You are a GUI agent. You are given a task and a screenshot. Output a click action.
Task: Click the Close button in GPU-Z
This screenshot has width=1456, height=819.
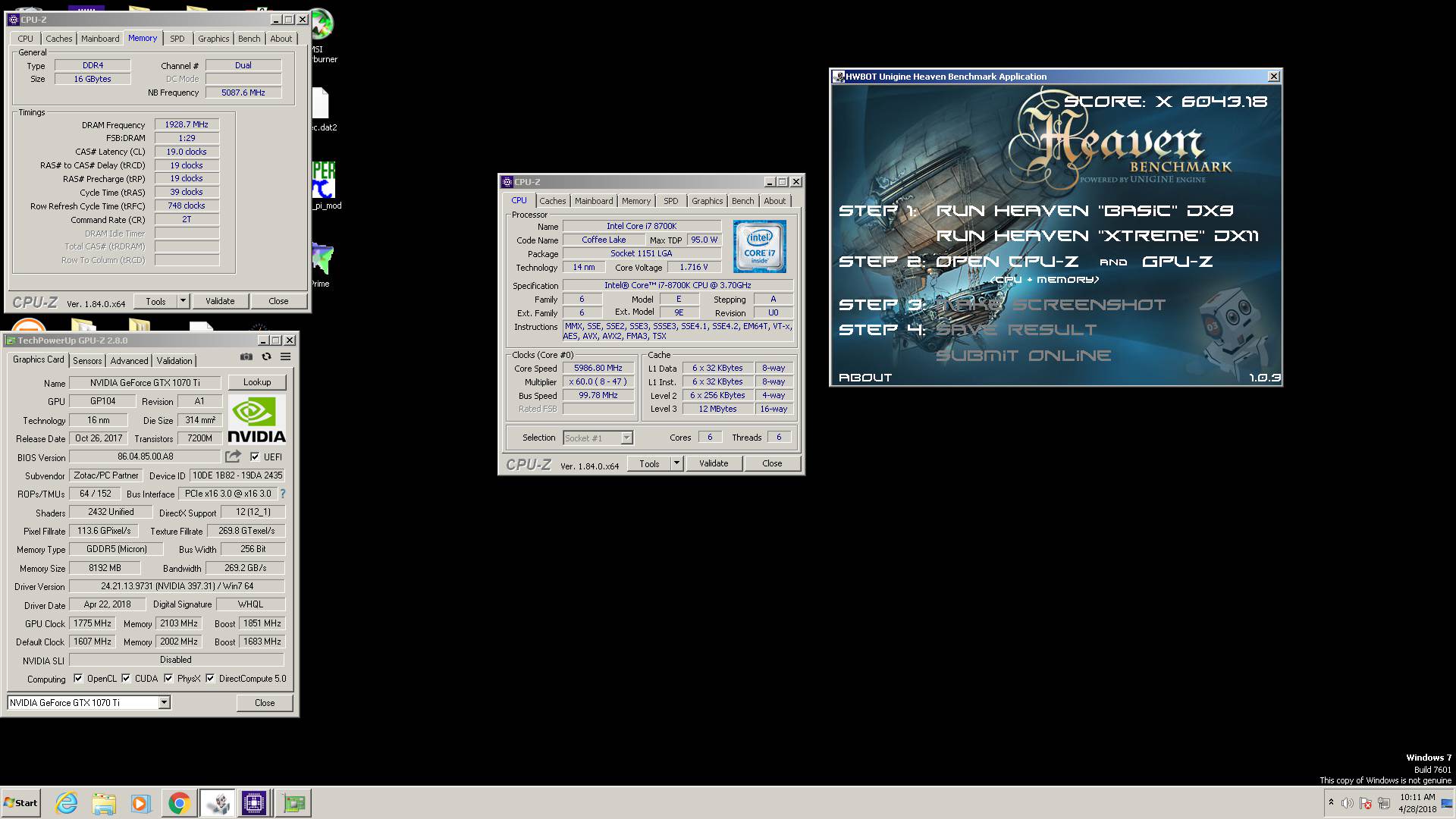(x=265, y=703)
